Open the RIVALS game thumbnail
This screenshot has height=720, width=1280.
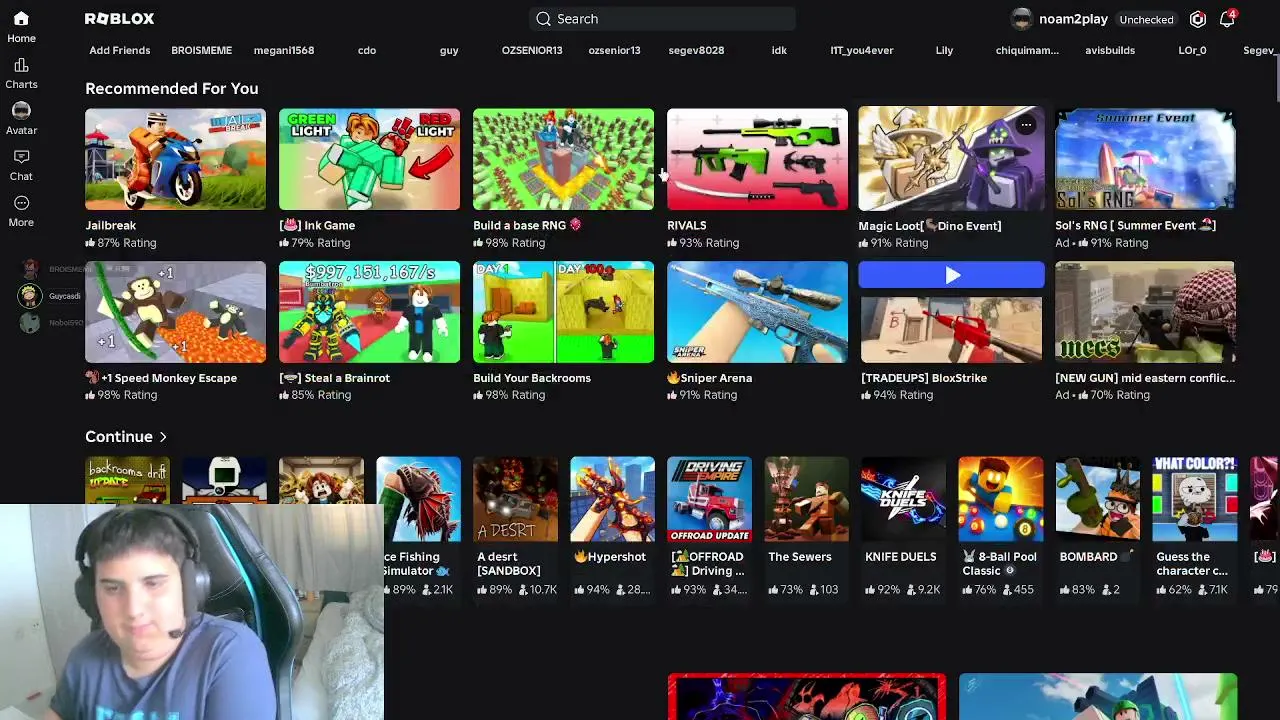[x=757, y=159]
